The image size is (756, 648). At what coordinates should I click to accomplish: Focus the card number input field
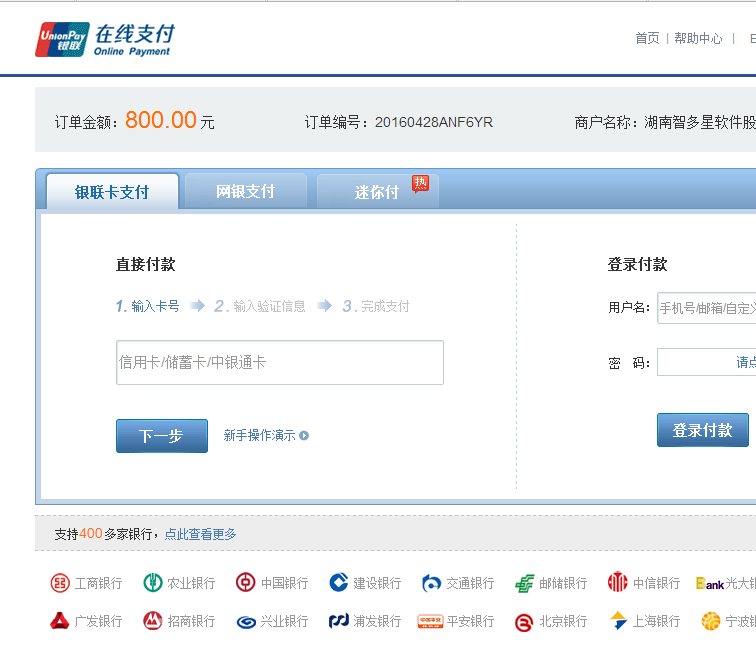pyautogui.click(x=279, y=362)
